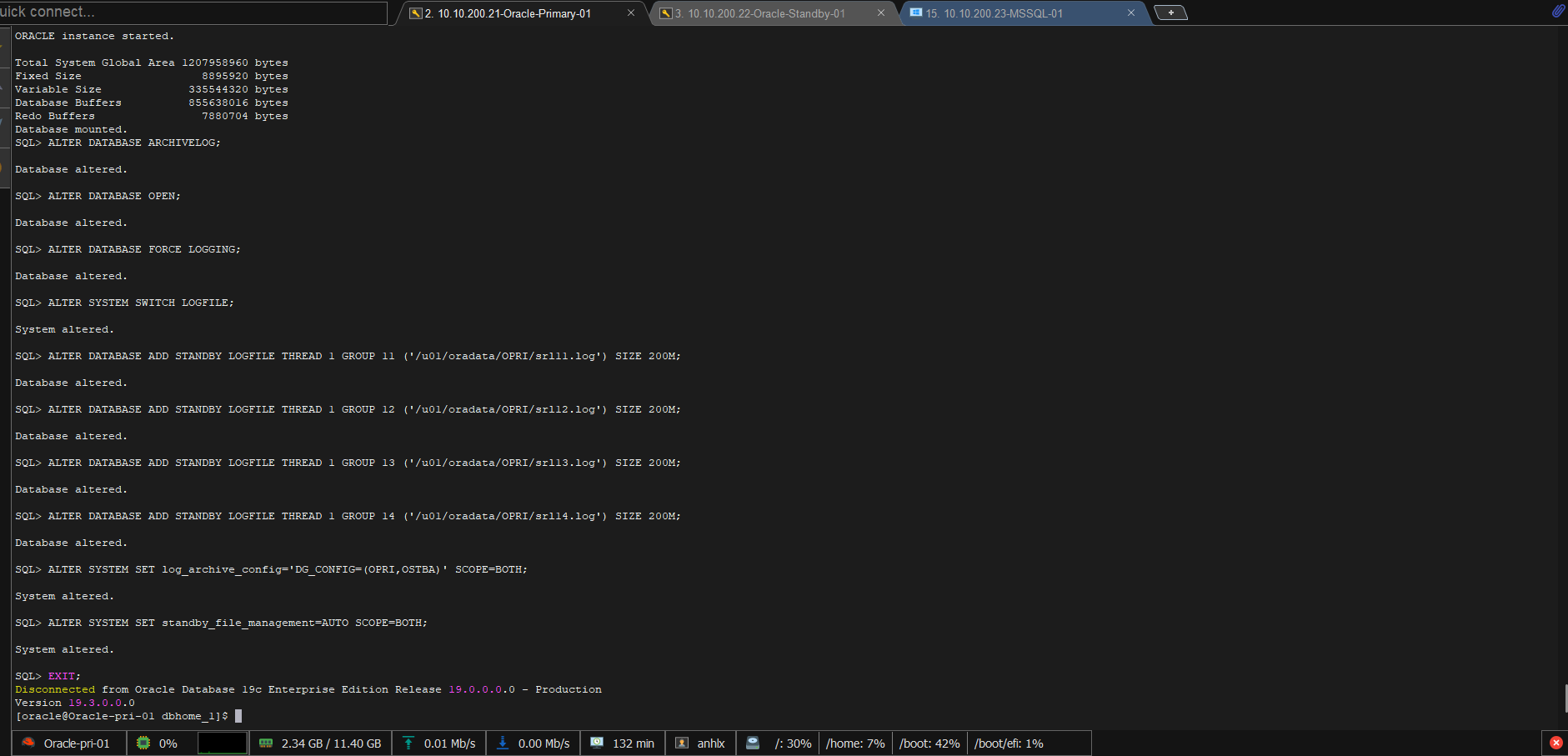
Task: Click the standby logfile GROUP 11 command line
Action: point(348,356)
